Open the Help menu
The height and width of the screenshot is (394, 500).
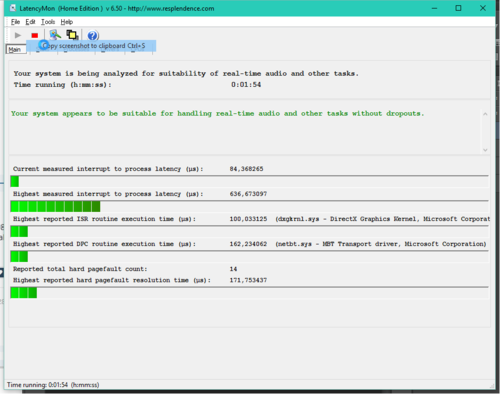[67, 22]
